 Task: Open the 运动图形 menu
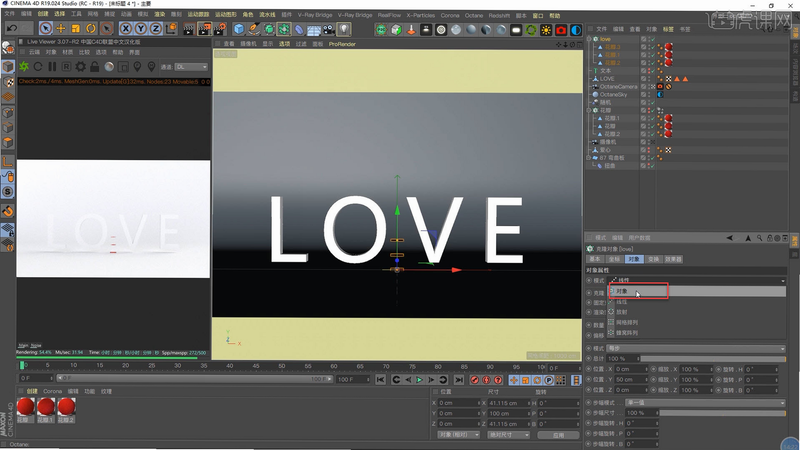225,14
